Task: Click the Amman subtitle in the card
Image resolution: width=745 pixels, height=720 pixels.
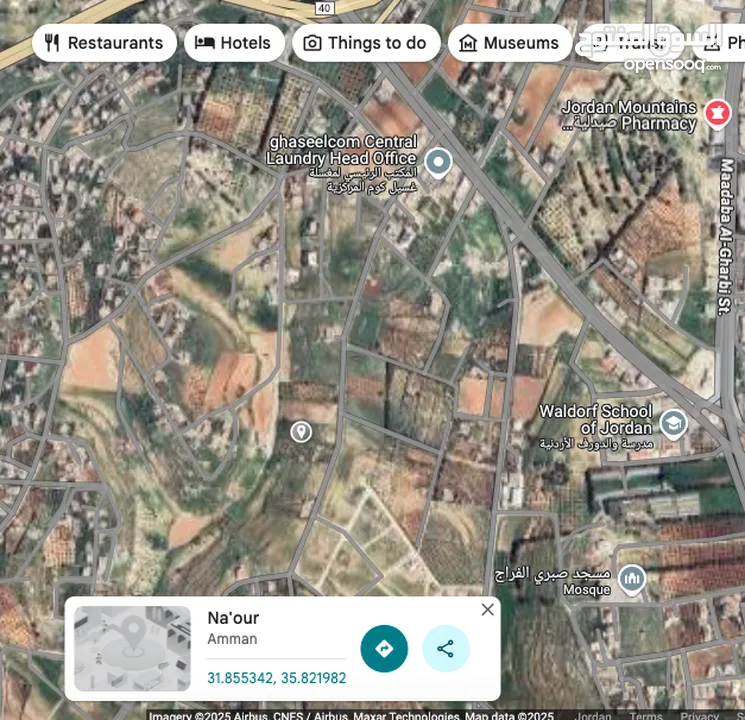Action: 232,639
